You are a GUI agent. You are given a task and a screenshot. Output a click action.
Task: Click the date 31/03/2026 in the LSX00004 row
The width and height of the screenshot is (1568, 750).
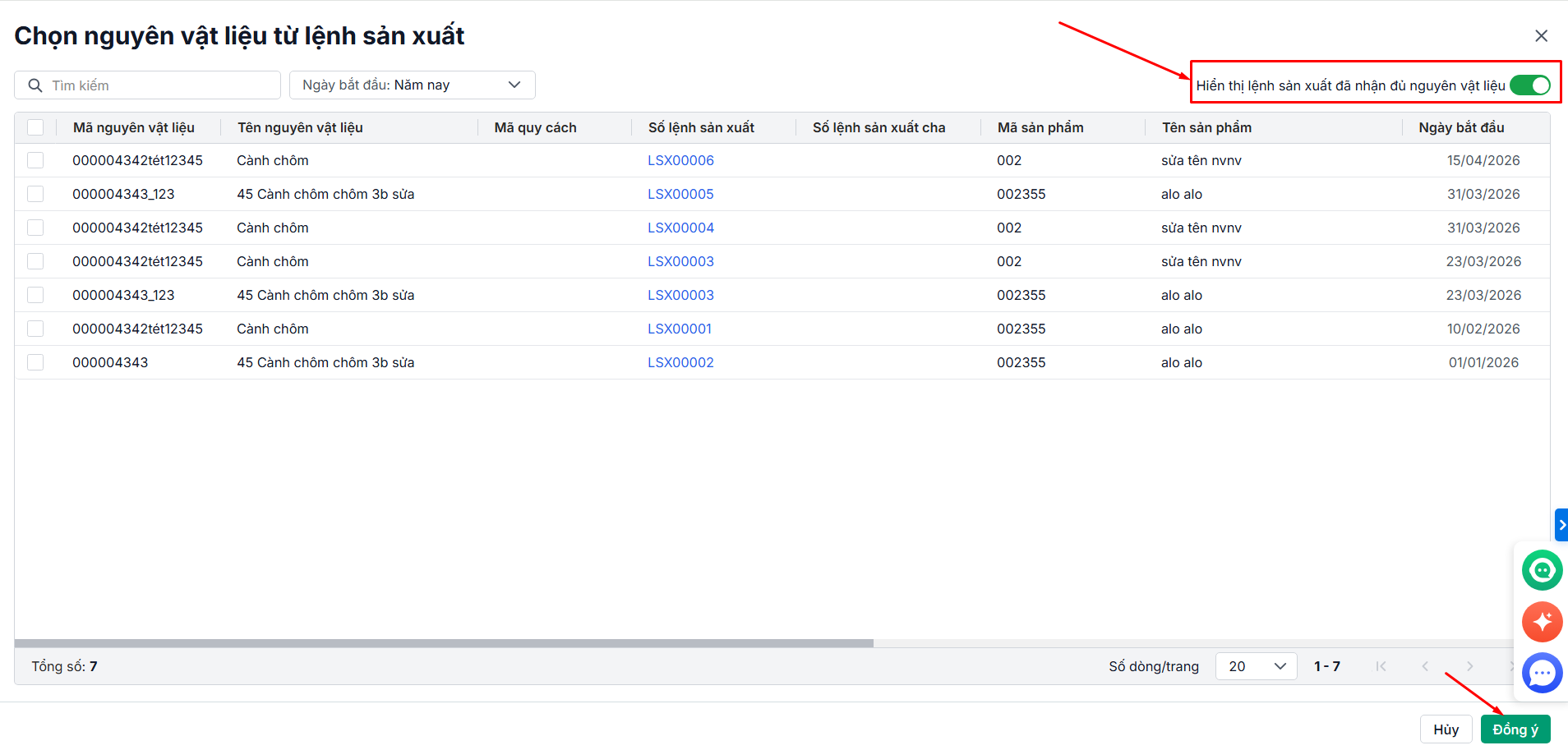[x=1483, y=228]
